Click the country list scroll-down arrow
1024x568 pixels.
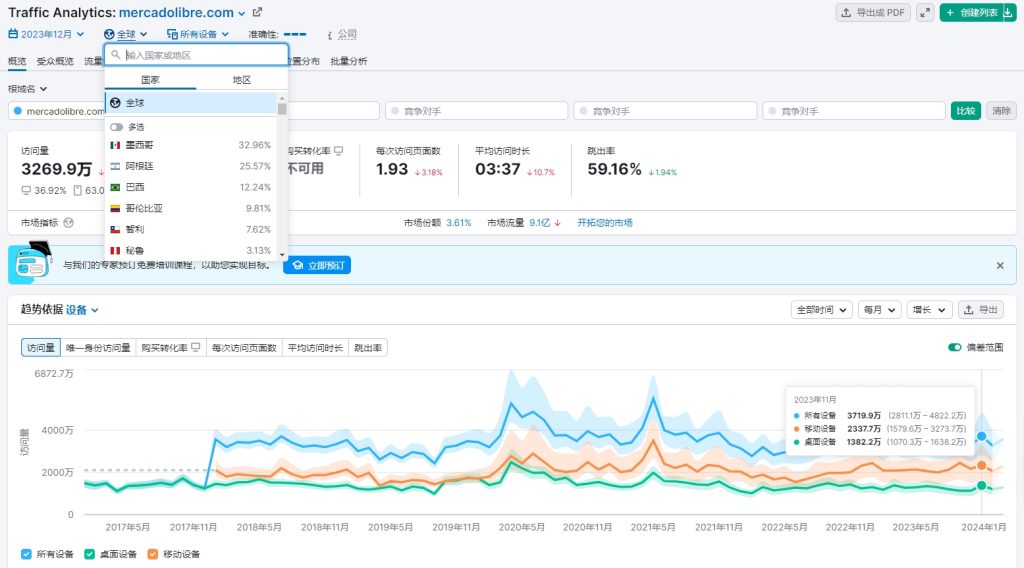click(x=282, y=255)
